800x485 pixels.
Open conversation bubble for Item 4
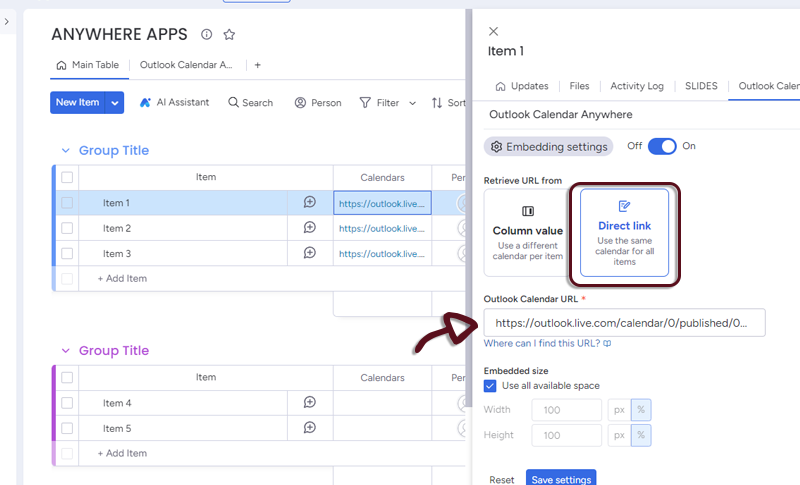click(x=309, y=403)
